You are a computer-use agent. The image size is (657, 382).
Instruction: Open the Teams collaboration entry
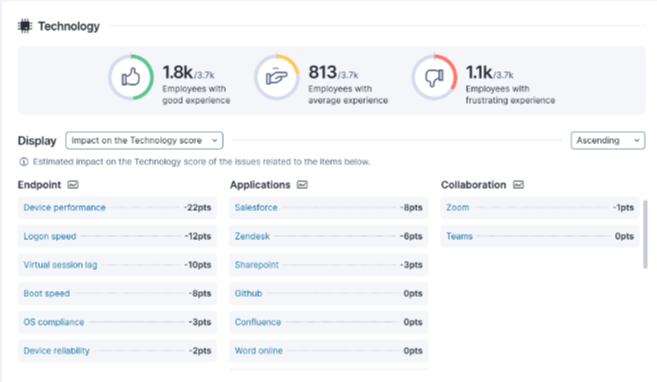(540, 236)
